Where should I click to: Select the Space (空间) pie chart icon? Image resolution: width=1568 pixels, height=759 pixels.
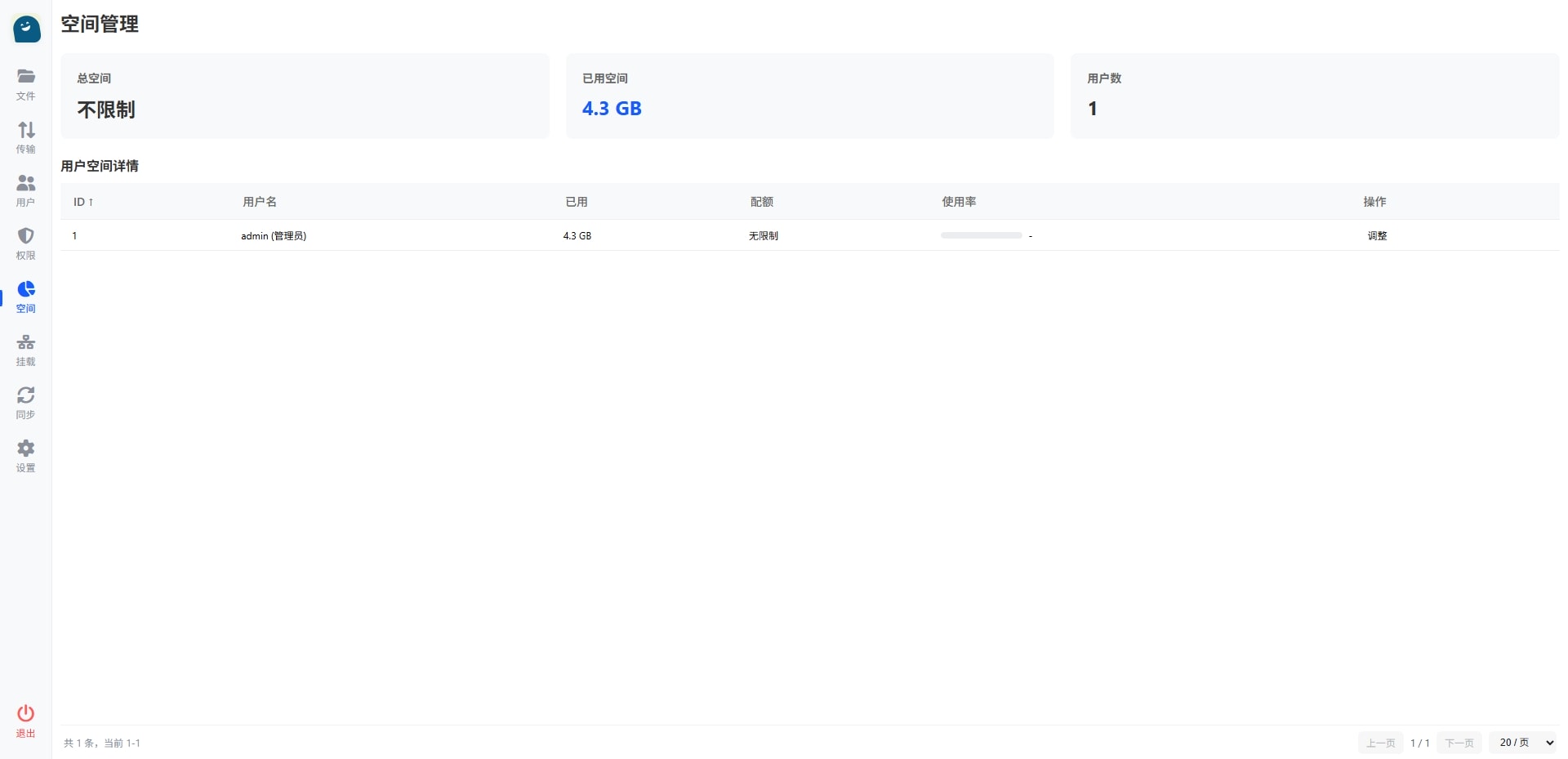(x=26, y=289)
